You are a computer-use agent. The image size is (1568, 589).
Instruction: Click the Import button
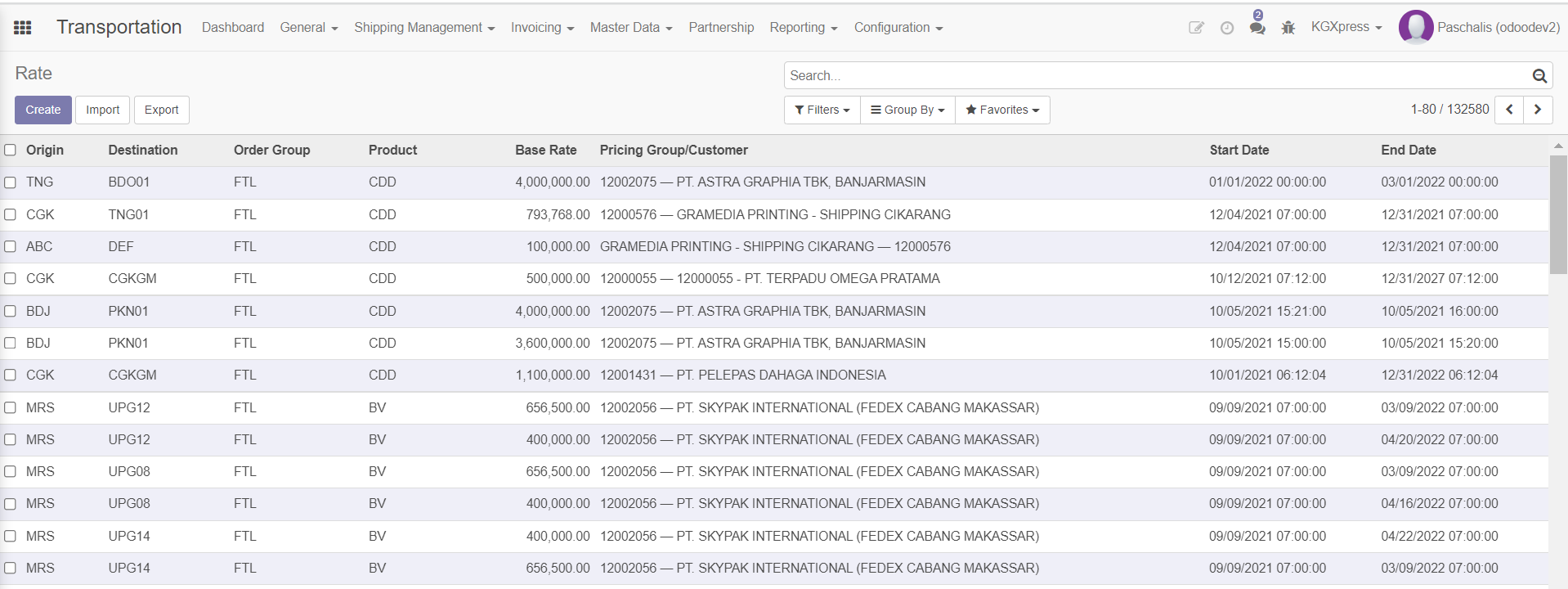(x=103, y=110)
